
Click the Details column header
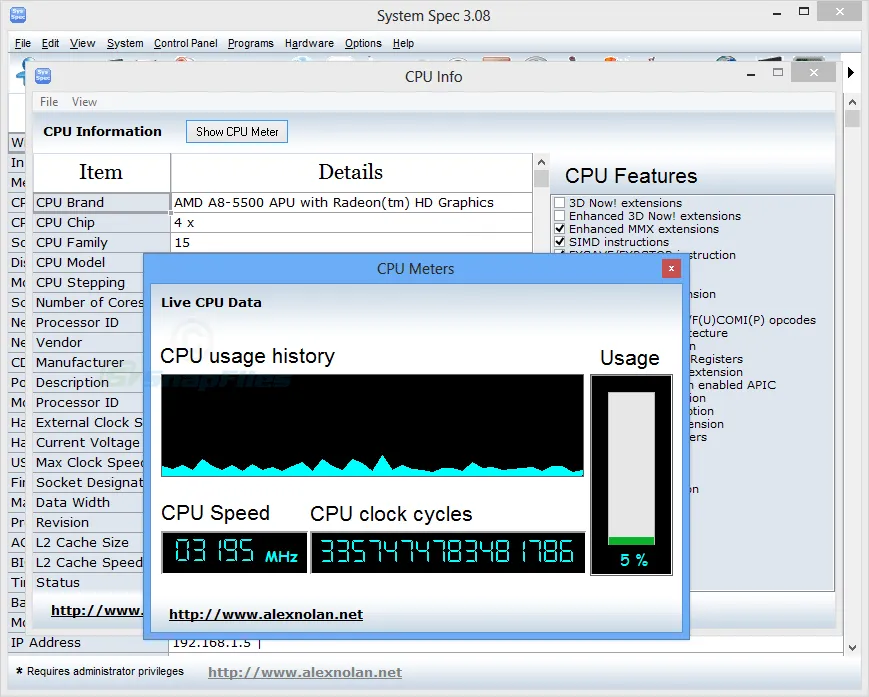tap(351, 173)
